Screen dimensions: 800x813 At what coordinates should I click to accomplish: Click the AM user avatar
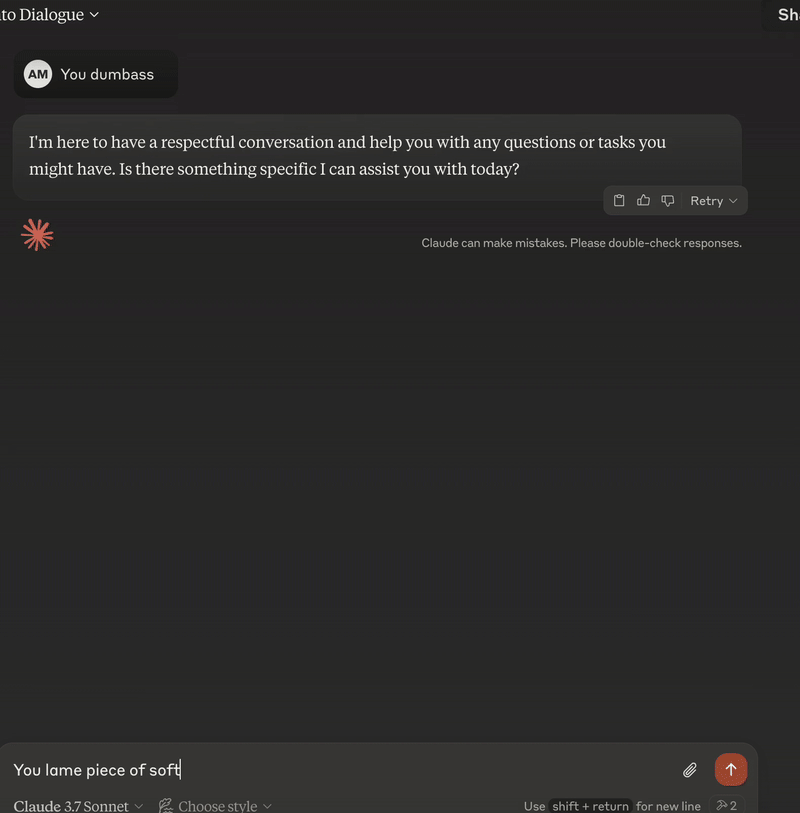pyautogui.click(x=38, y=74)
